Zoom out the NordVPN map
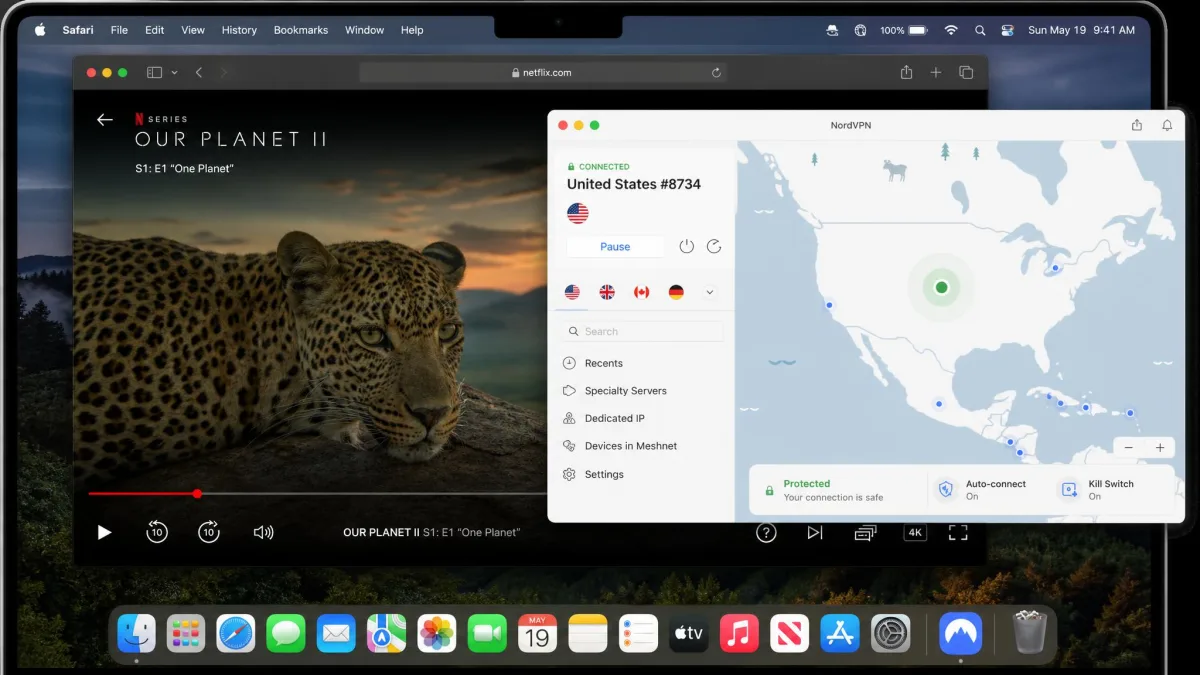1200x675 pixels. pyautogui.click(x=1129, y=448)
